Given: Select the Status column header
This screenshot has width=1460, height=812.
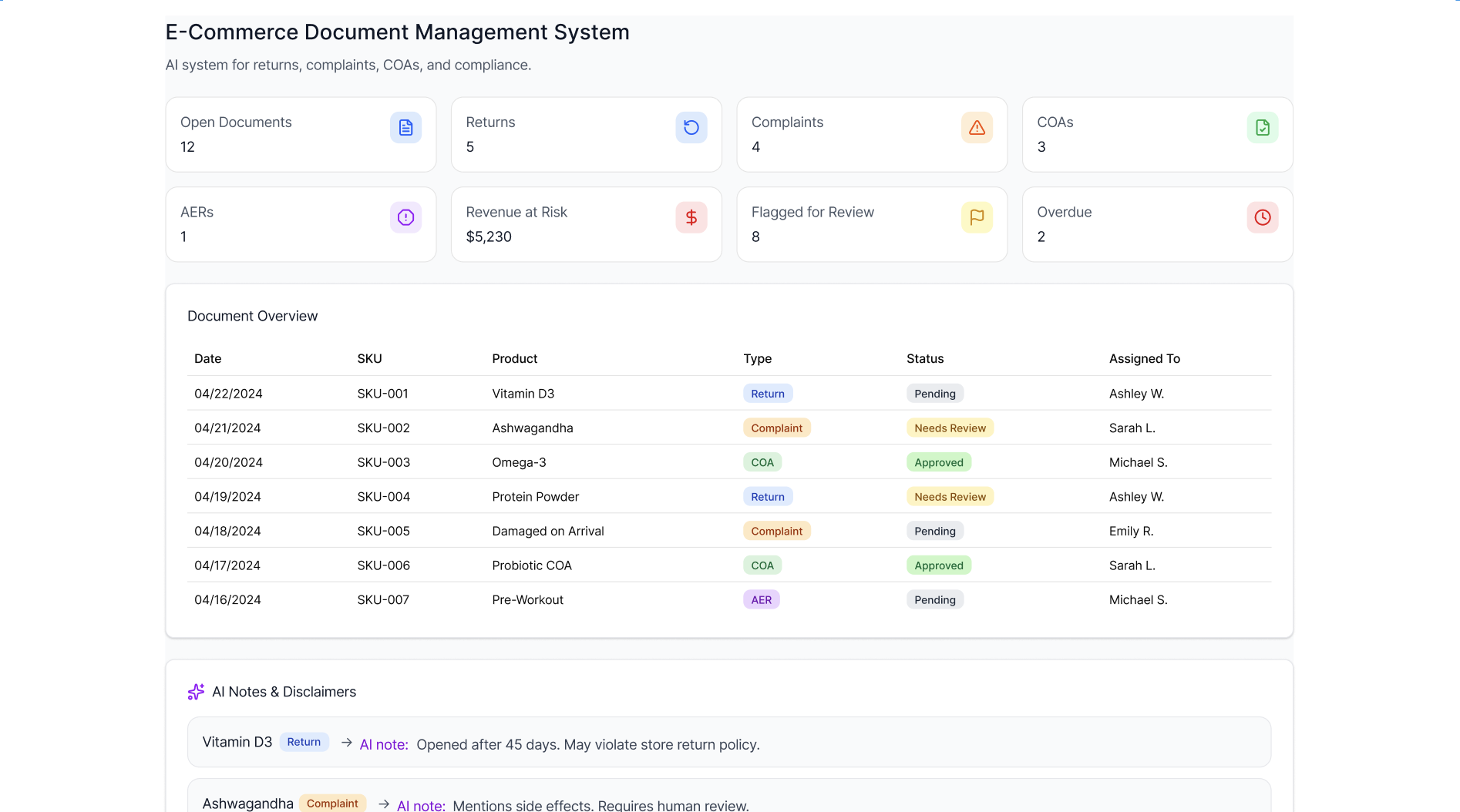Looking at the screenshot, I should coord(924,359).
